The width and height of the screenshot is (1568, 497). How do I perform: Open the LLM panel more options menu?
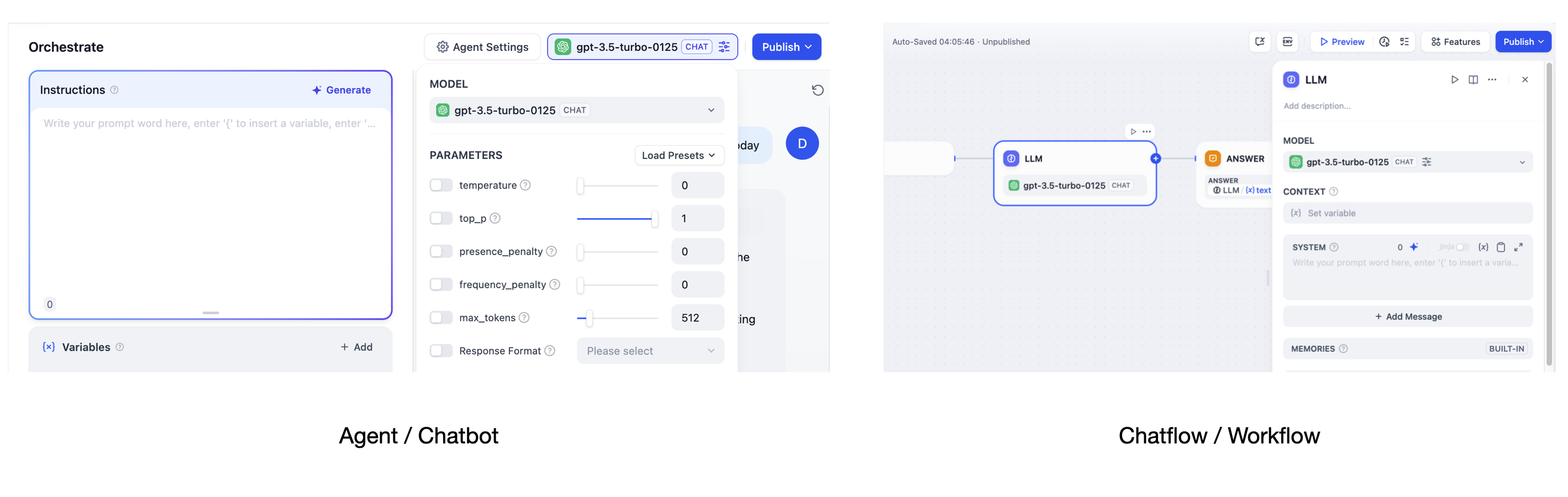point(1492,80)
